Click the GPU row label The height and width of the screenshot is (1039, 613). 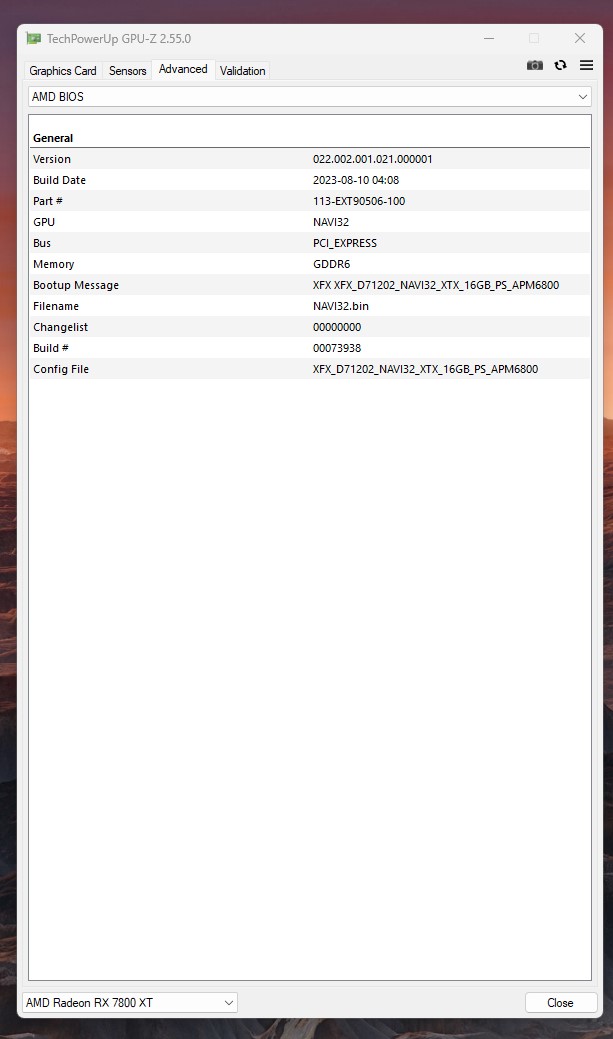coord(44,222)
